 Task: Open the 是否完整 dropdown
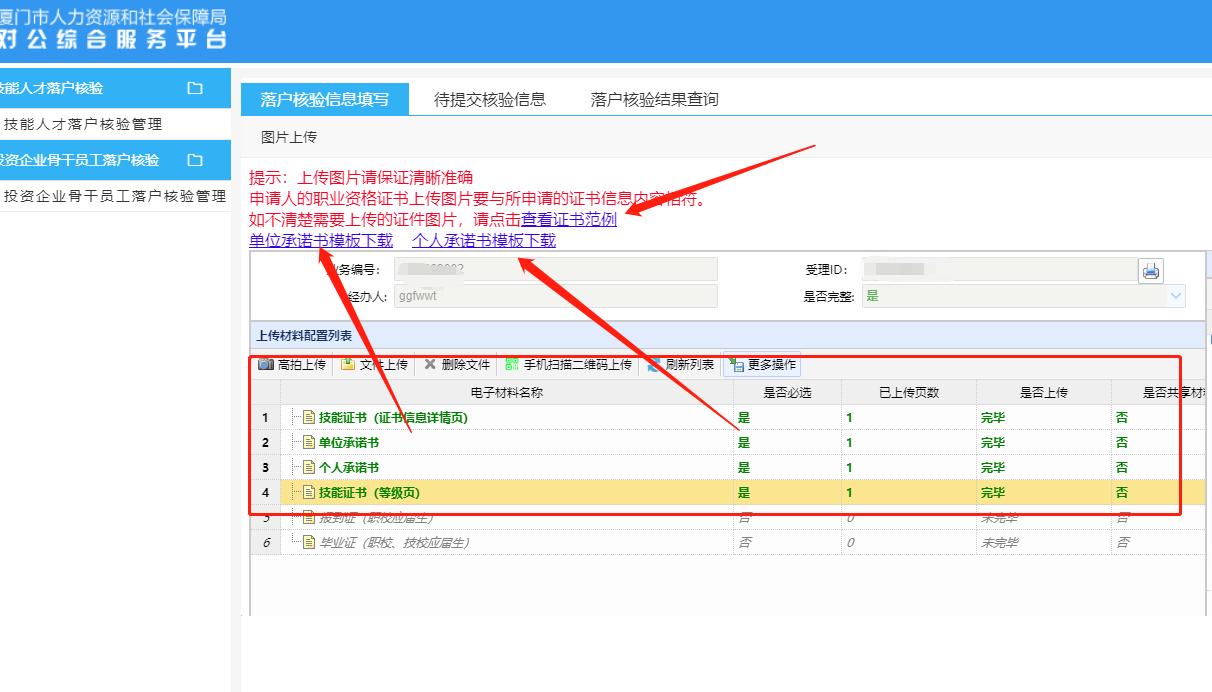1174,296
